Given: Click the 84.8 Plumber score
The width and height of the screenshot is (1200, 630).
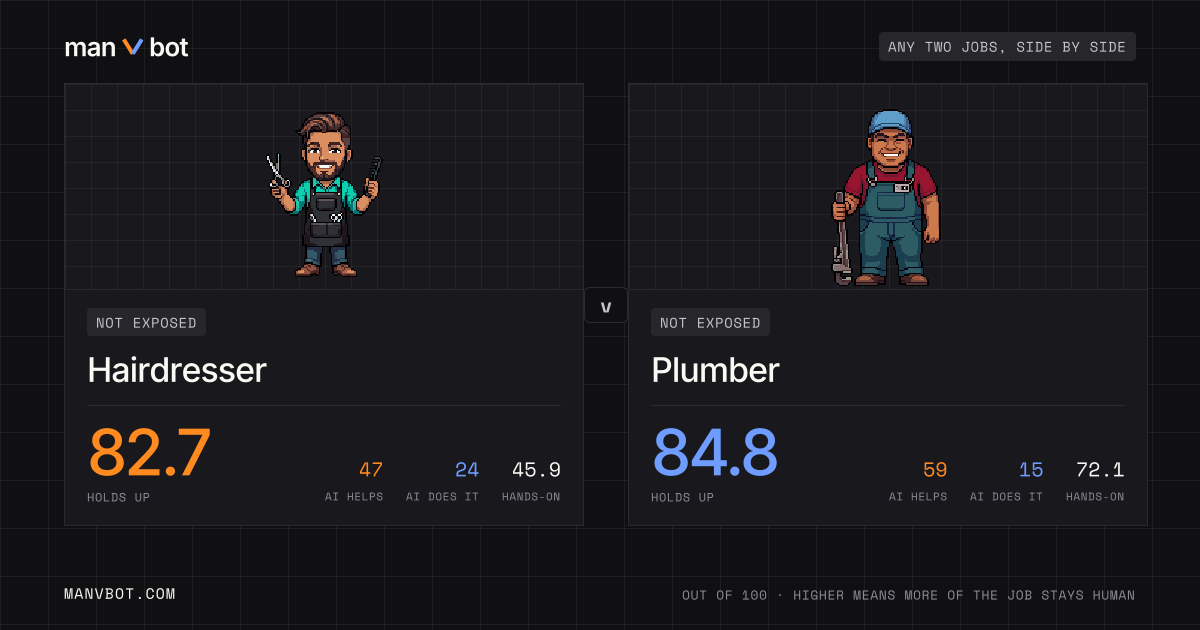Looking at the screenshot, I should coord(715,453).
